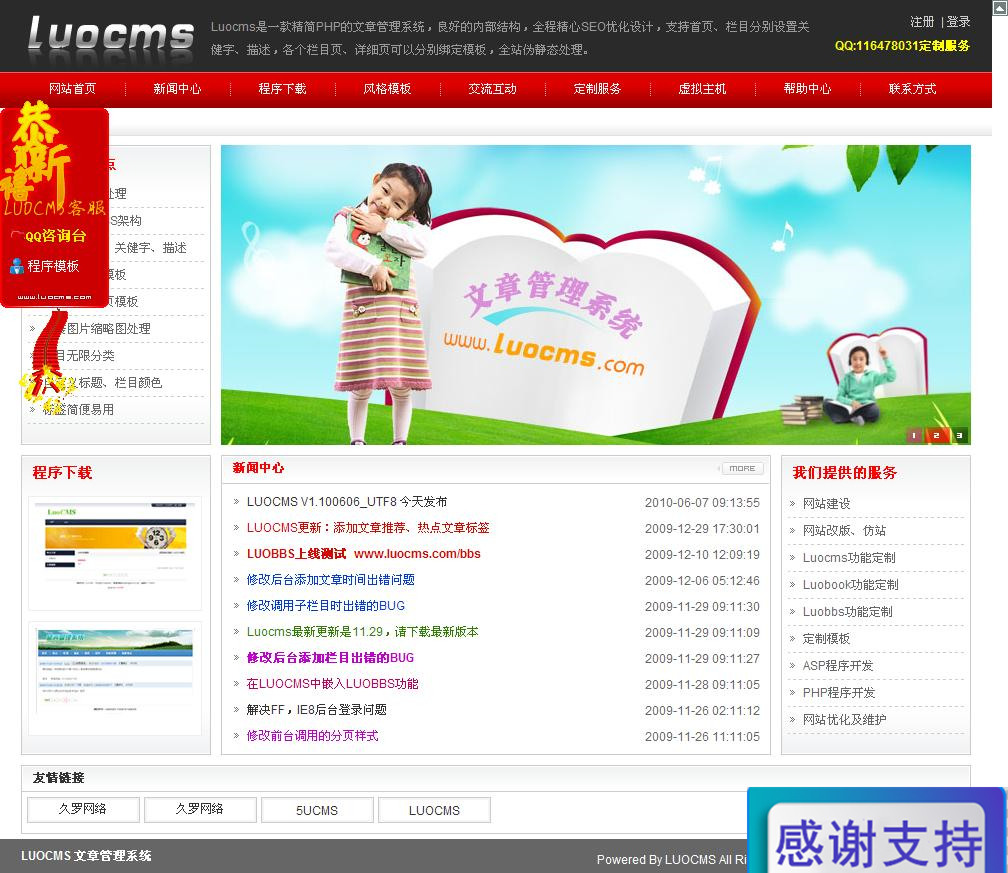Click the 网站优化及维护 service link
The width and height of the screenshot is (1008, 873).
click(845, 720)
